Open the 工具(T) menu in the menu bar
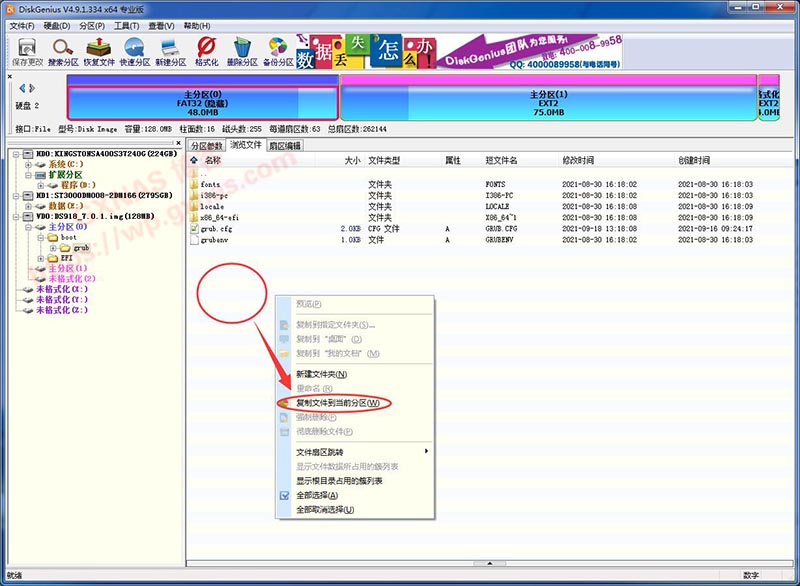This screenshot has height=586, width=800. pyautogui.click(x=126, y=25)
